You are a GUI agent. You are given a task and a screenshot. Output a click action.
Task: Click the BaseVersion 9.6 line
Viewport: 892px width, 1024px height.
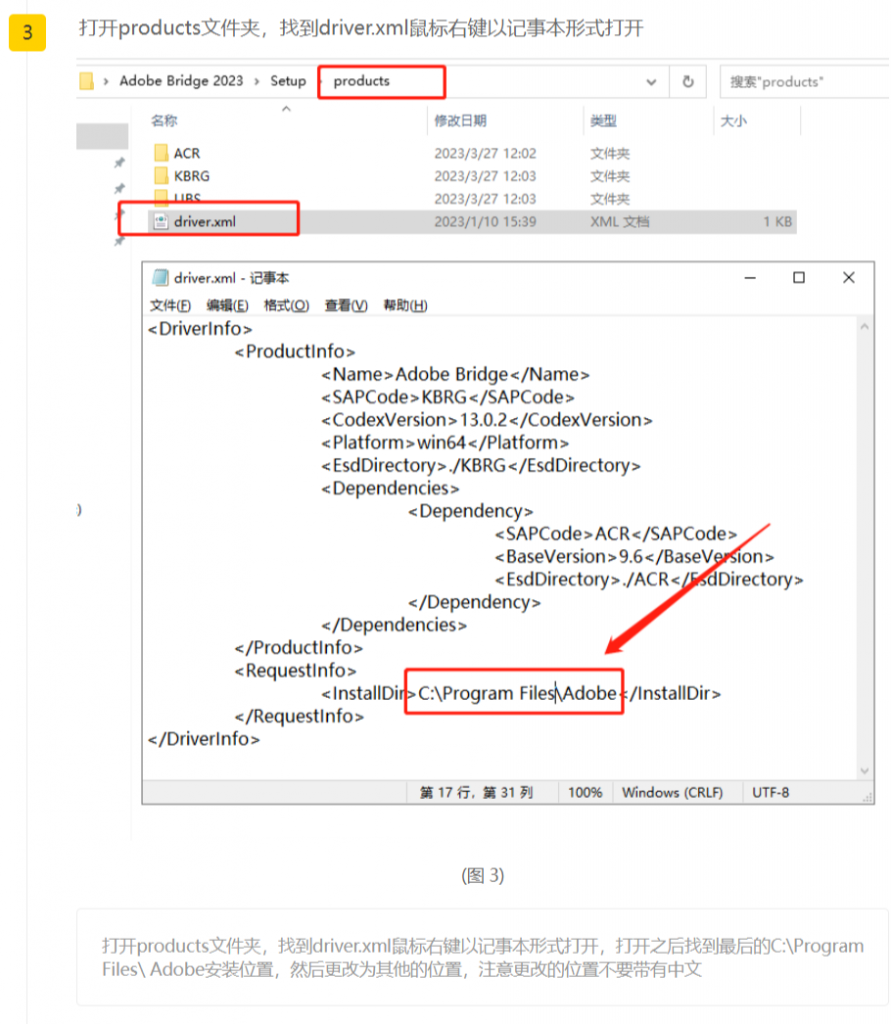tap(635, 556)
